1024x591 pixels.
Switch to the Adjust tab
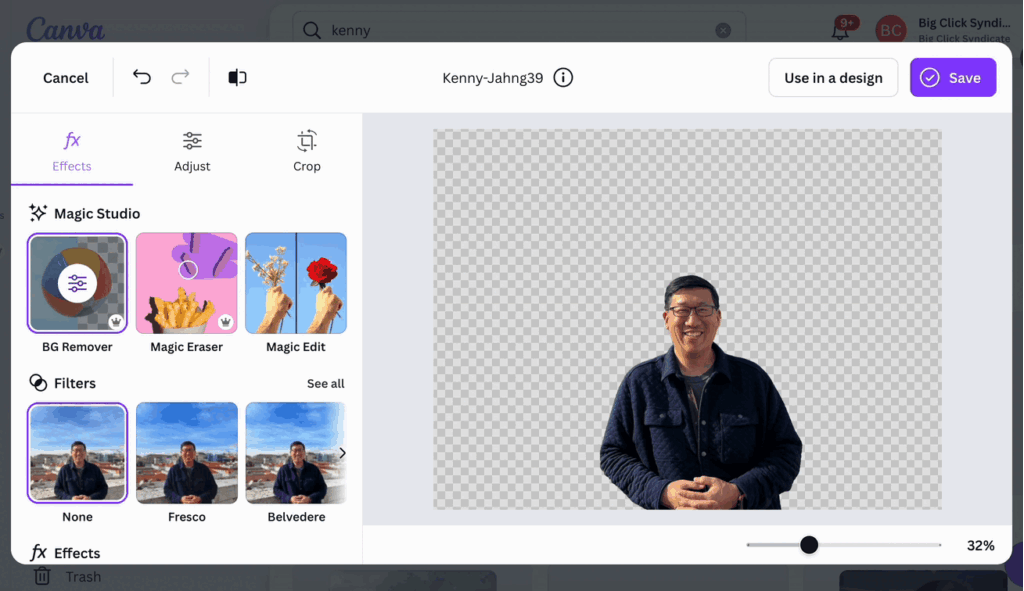[x=192, y=151]
